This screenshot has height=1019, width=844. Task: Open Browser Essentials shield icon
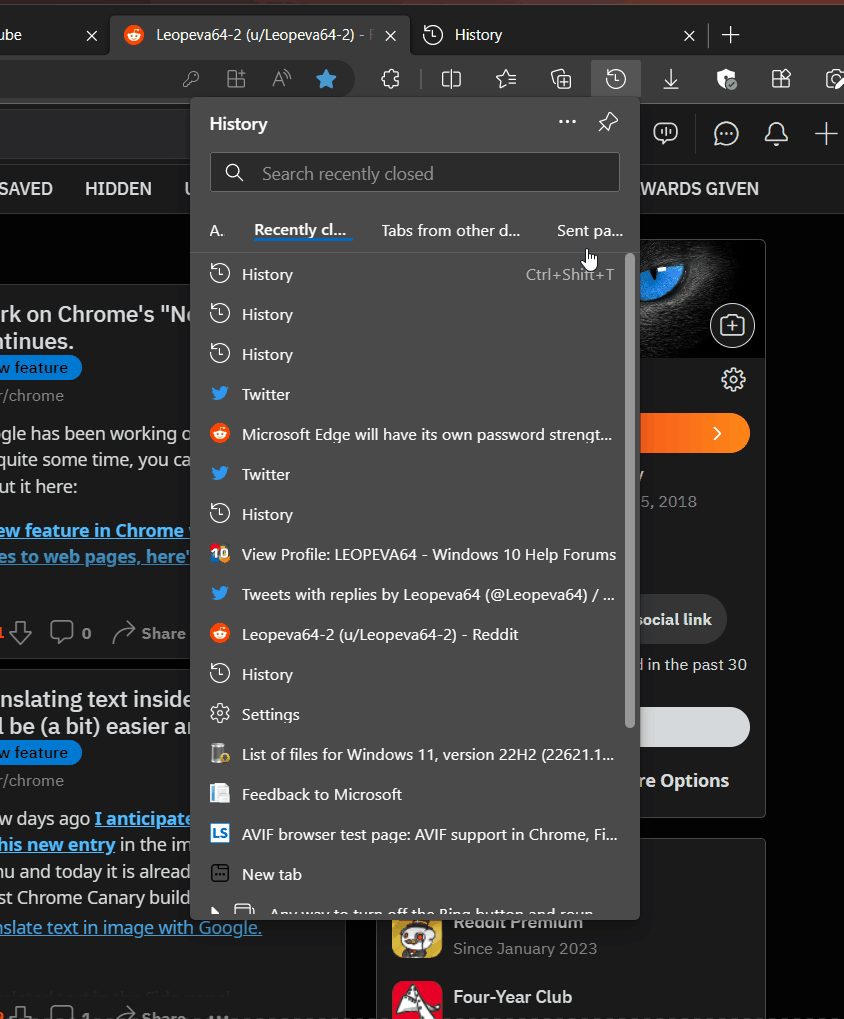tap(726, 79)
